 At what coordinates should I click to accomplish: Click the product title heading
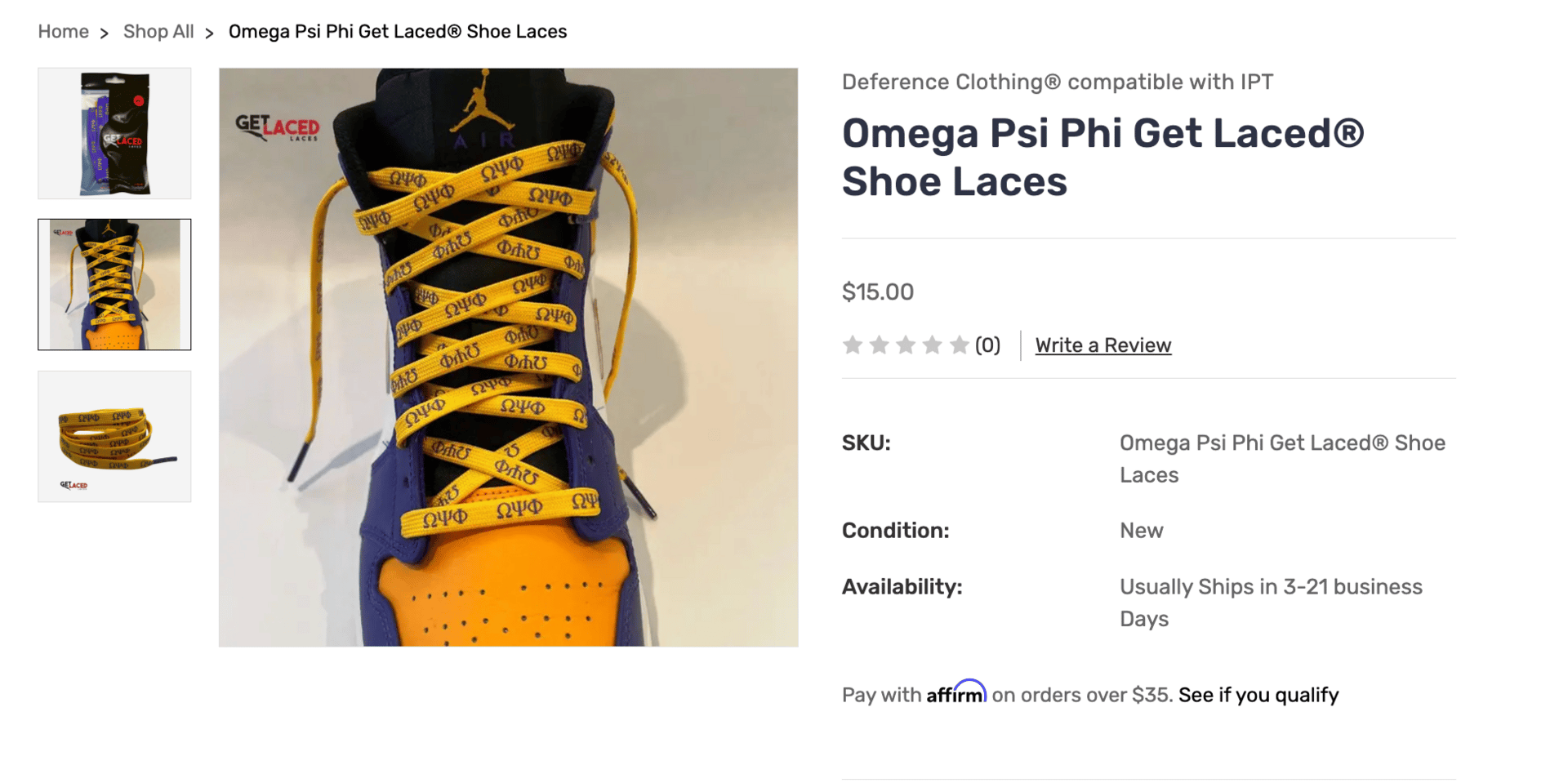point(1102,157)
